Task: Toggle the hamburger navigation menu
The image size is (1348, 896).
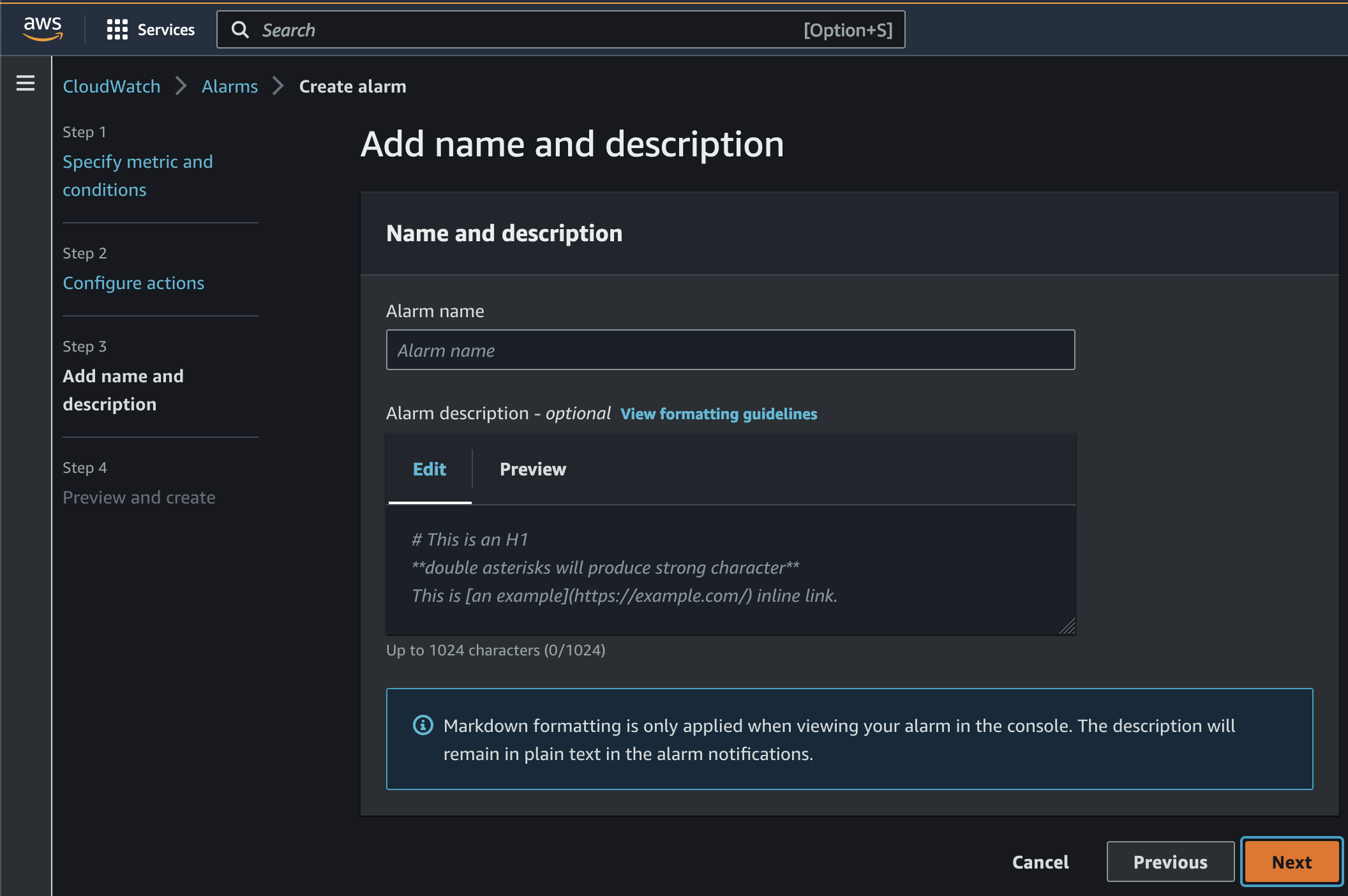Action: pyautogui.click(x=26, y=84)
